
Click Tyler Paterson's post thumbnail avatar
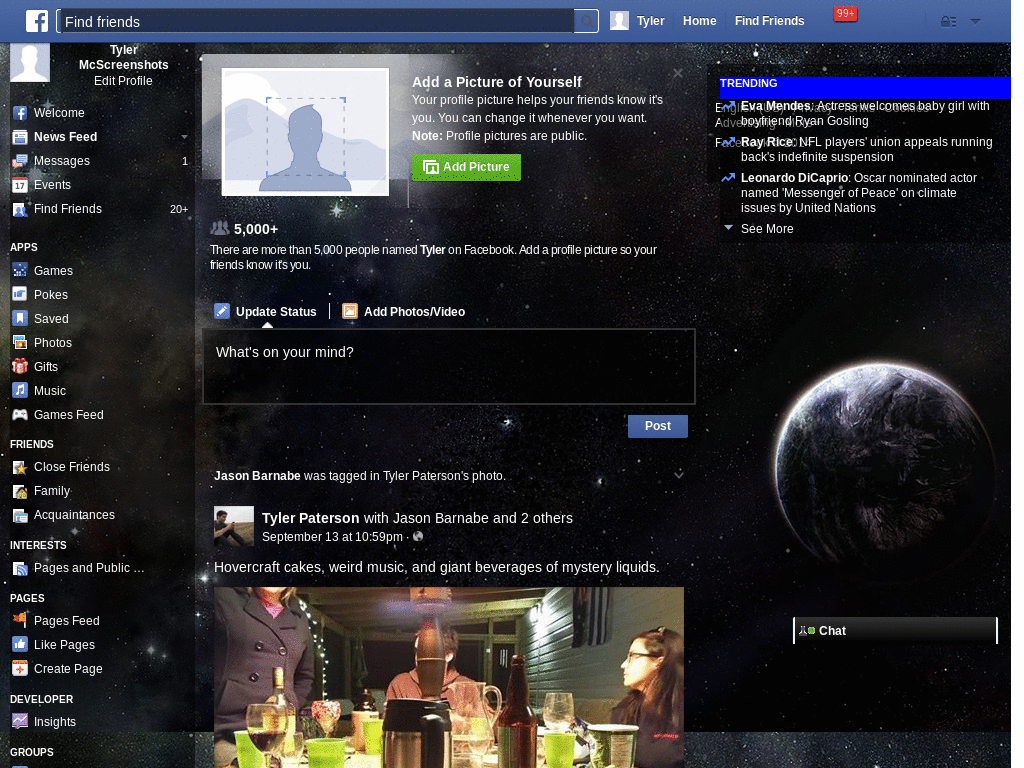[x=234, y=526]
